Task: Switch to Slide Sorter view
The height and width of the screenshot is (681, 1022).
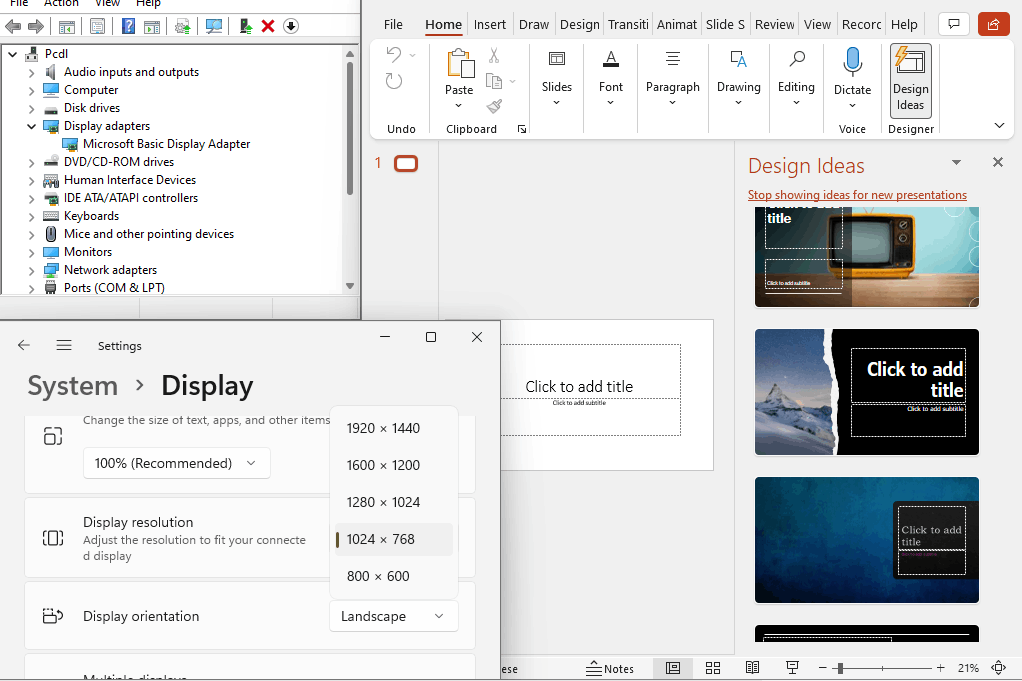Action: click(x=713, y=668)
